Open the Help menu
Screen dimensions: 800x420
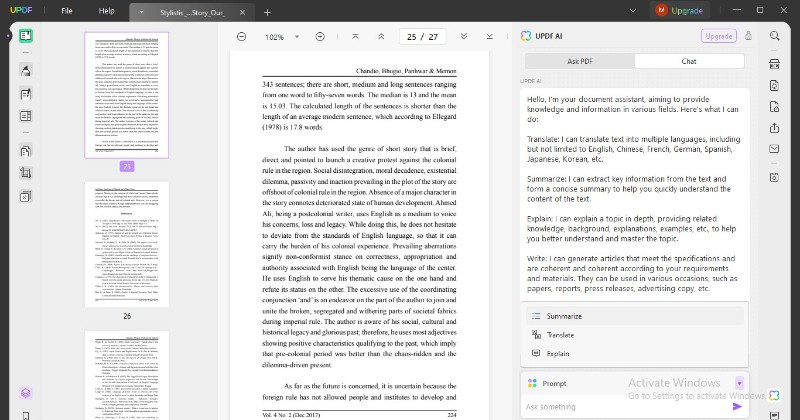point(106,11)
